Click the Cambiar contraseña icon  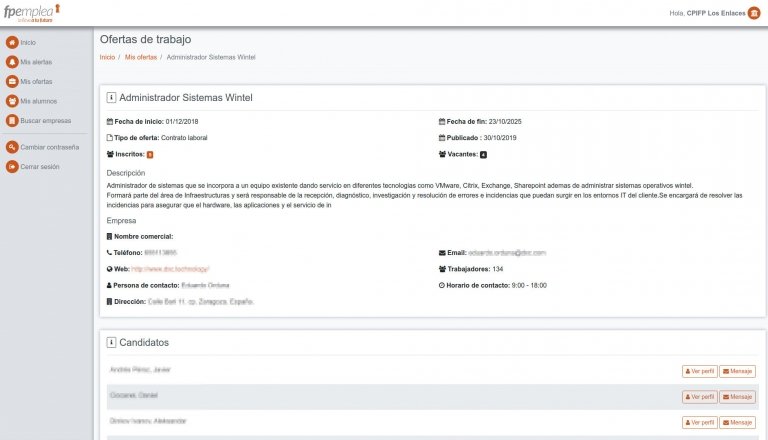(x=12, y=147)
